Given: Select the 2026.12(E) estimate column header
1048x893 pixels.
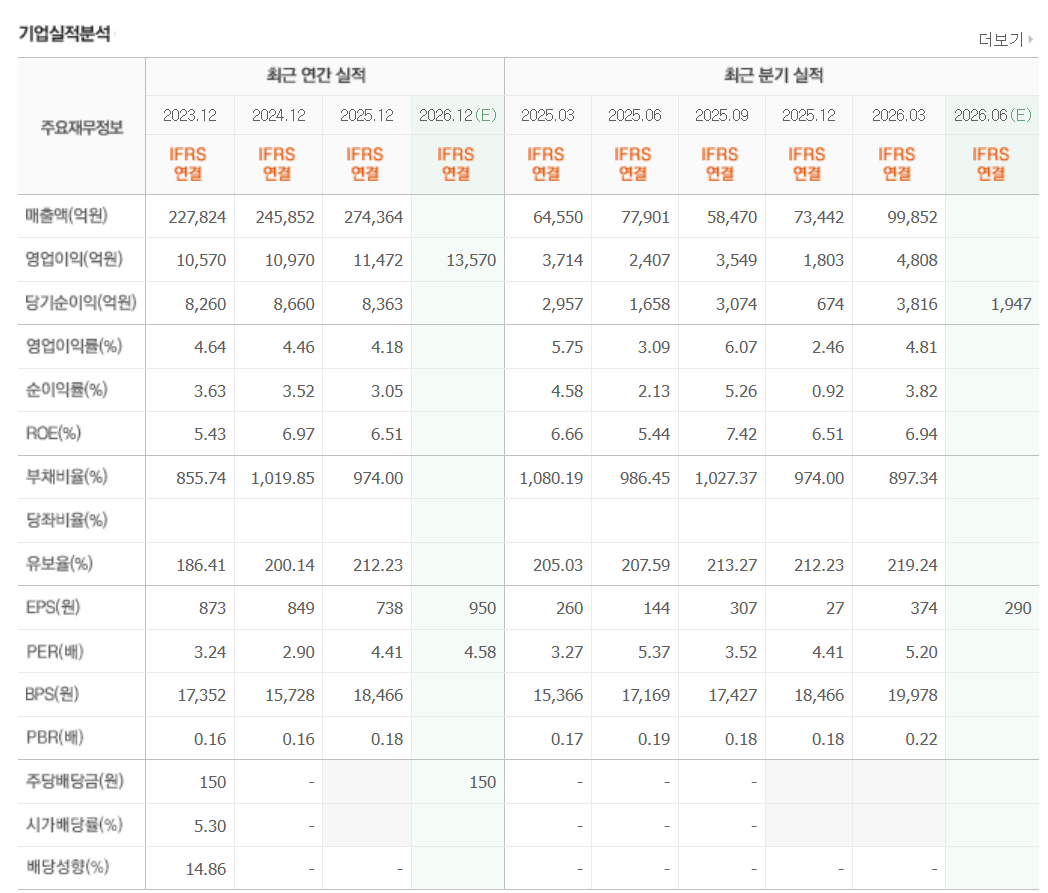Looking at the screenshot, I should tap(458, 116).
